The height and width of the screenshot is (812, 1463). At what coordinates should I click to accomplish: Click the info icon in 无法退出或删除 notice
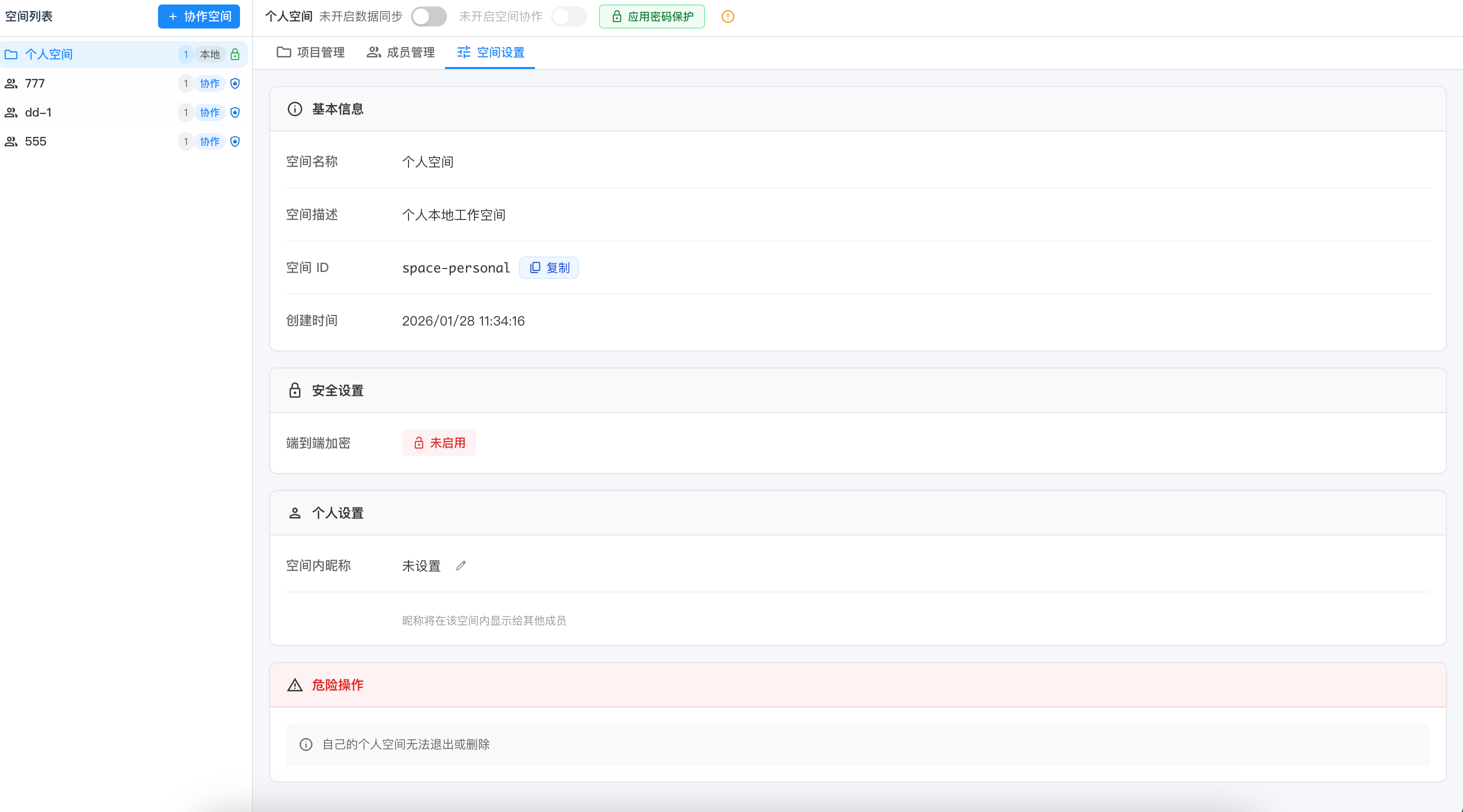point(306,744)
